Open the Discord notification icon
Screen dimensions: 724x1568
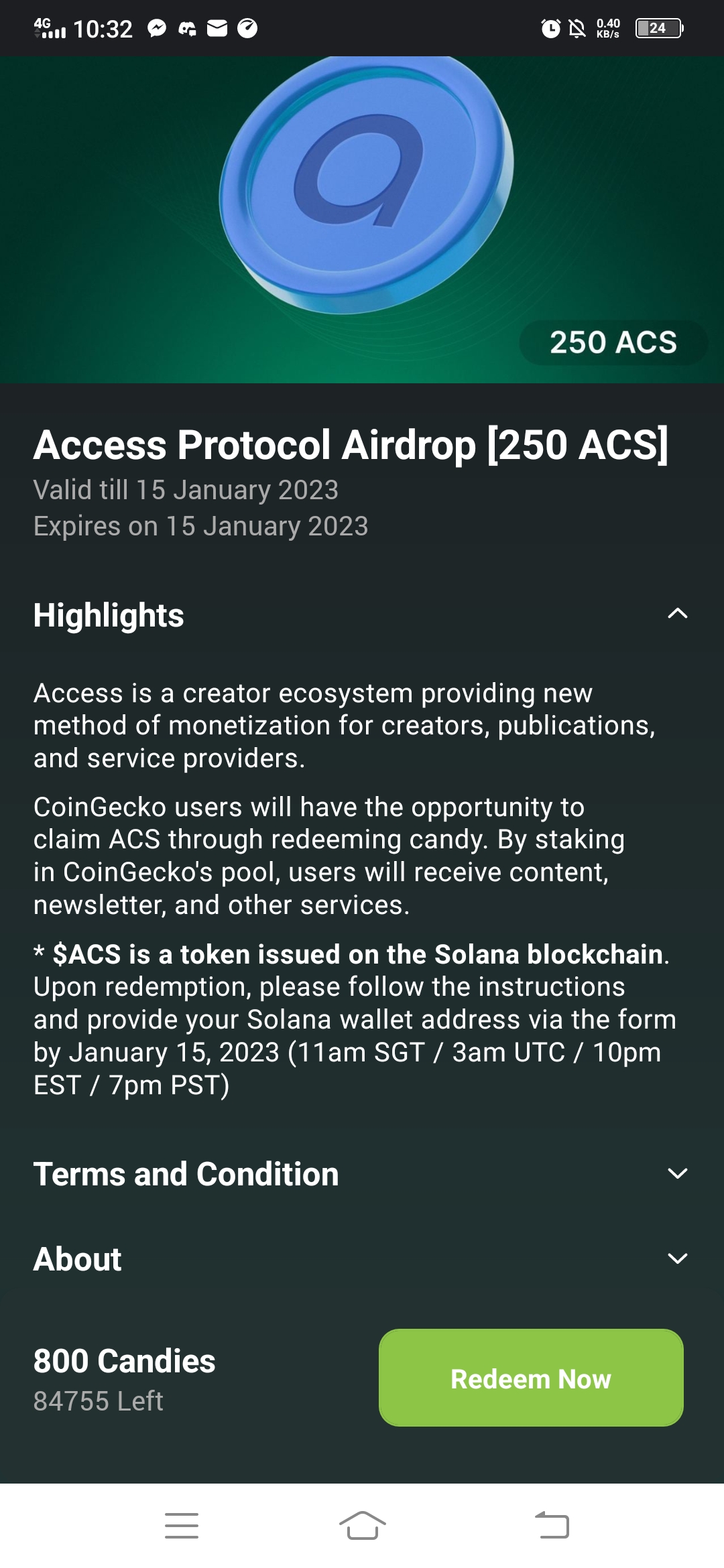tap(187, 28)
